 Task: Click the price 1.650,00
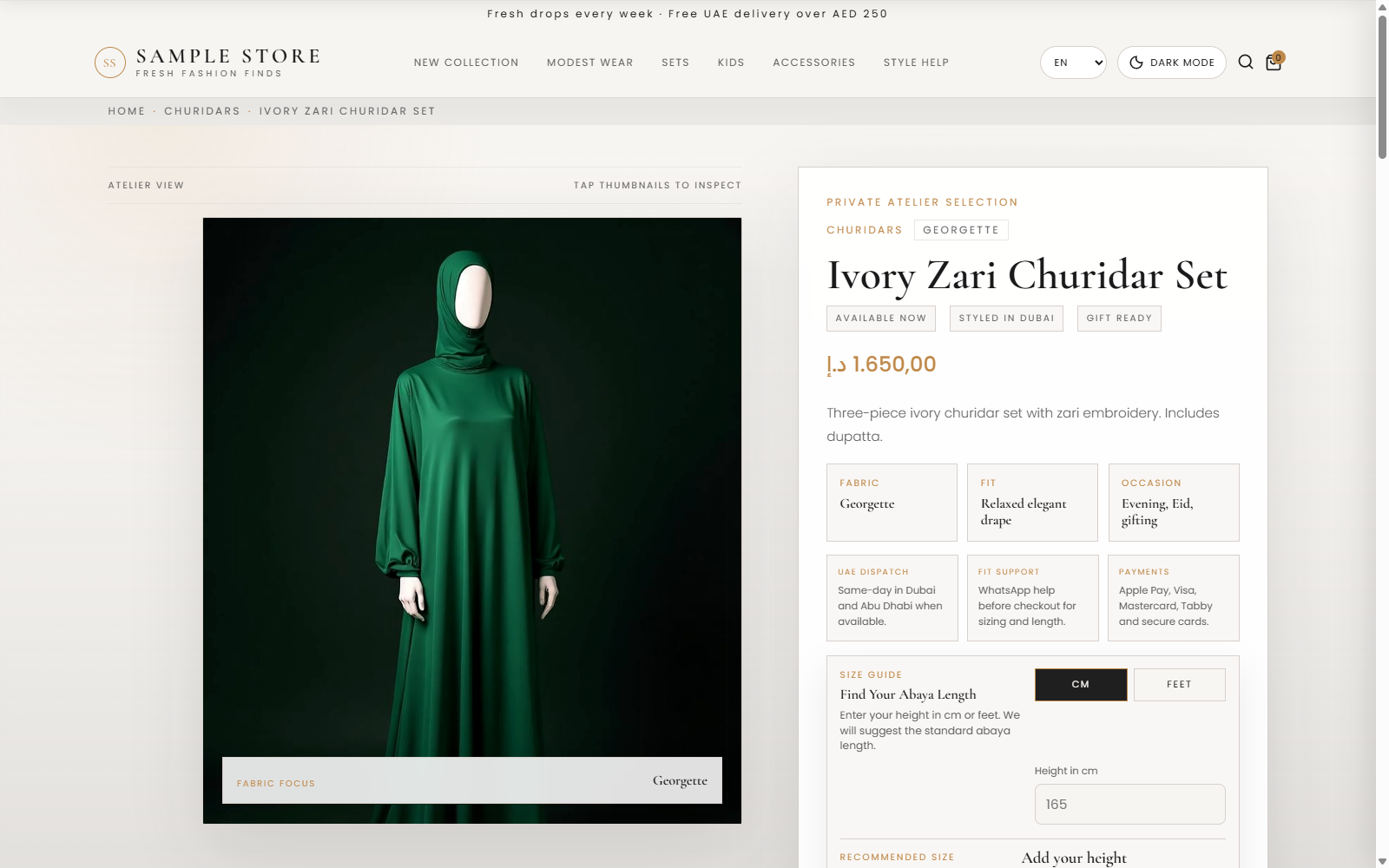click(x=881, y=365)
